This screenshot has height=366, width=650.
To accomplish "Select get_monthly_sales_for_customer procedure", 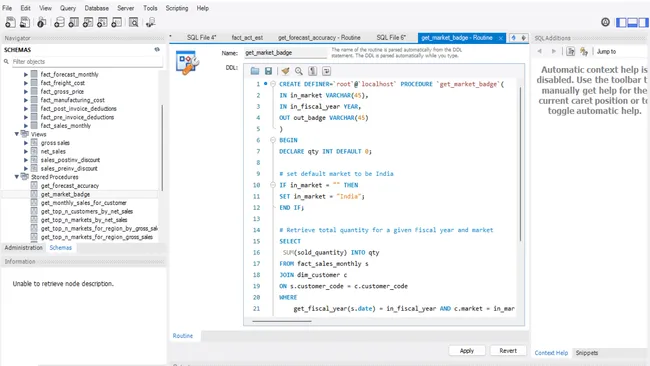I will pos(83,203).
